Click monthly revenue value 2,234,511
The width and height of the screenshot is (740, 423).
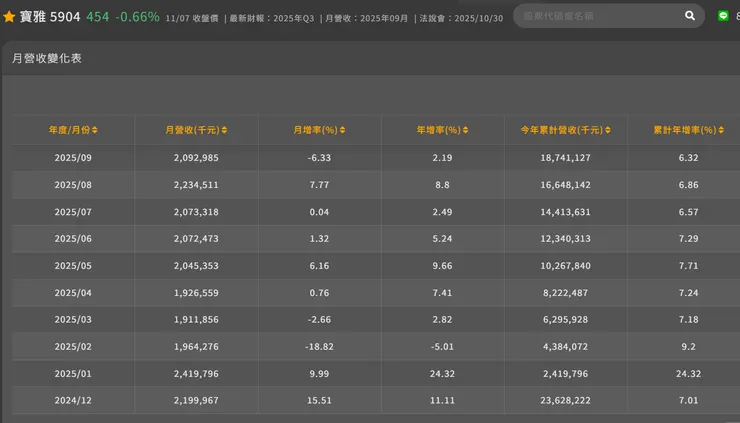coord(196,185)
